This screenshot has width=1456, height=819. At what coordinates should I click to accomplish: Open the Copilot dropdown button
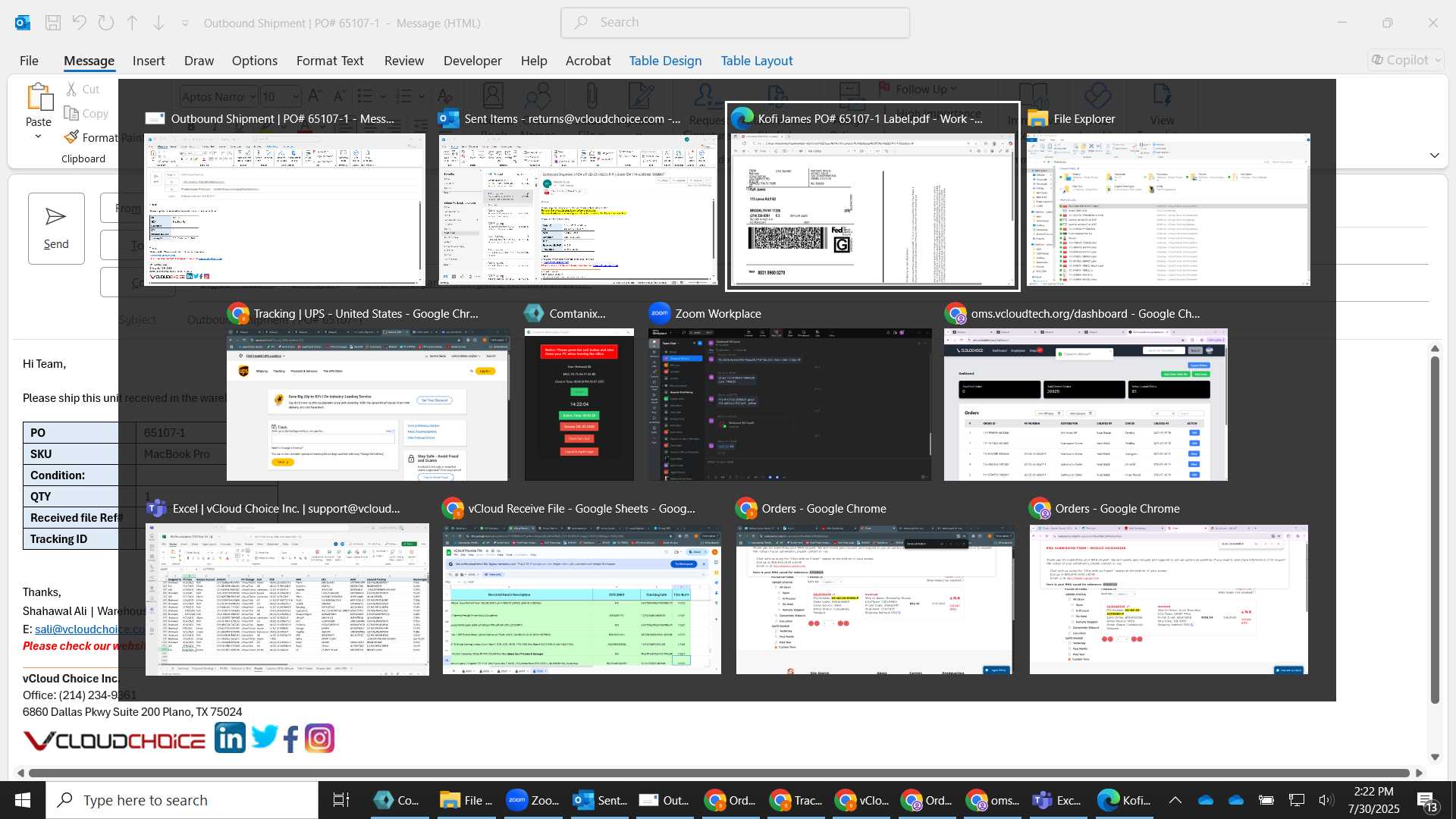coord(1406,60)
